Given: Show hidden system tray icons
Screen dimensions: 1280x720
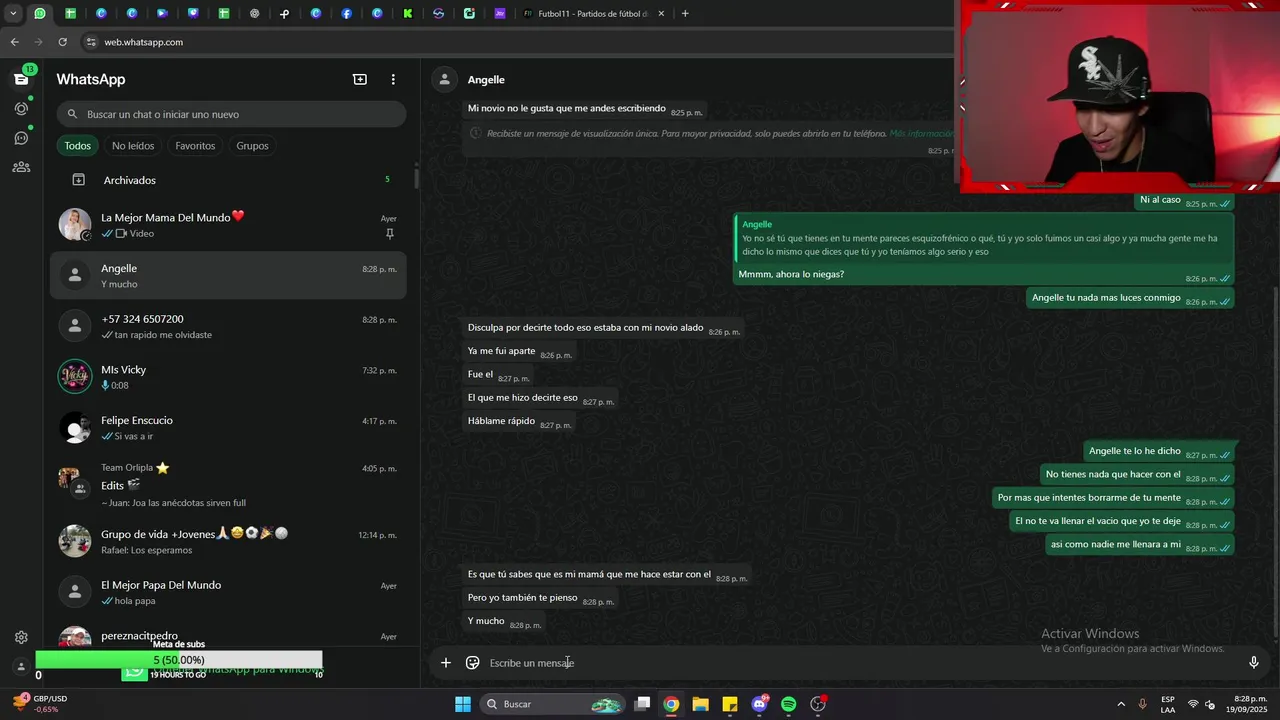Looking at the screenshot, I should point(1121,704).
